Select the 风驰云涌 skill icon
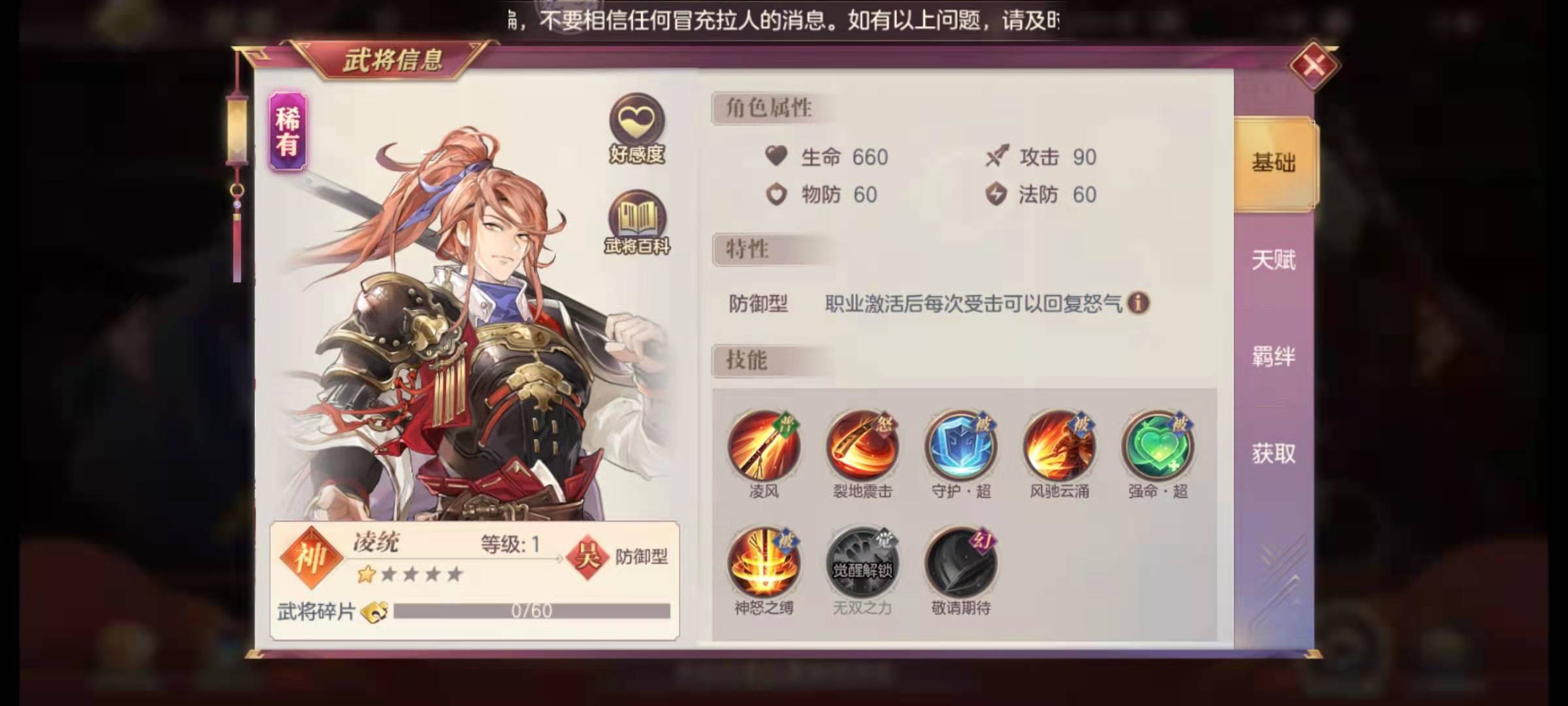The height and width of the screenshot is (706, 1568). point(1059,446)
